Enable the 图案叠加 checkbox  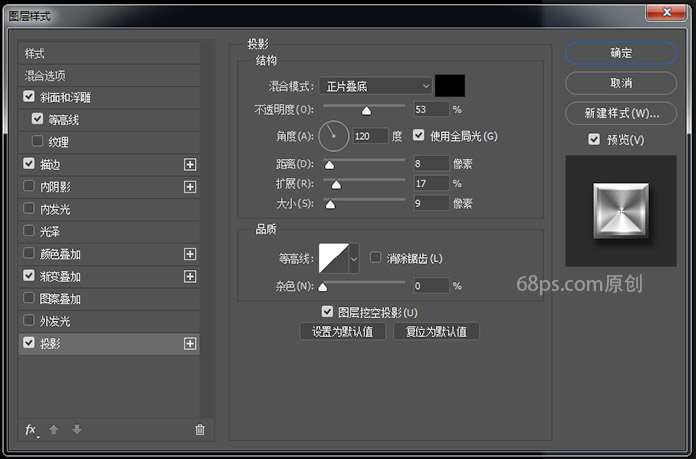28,297
